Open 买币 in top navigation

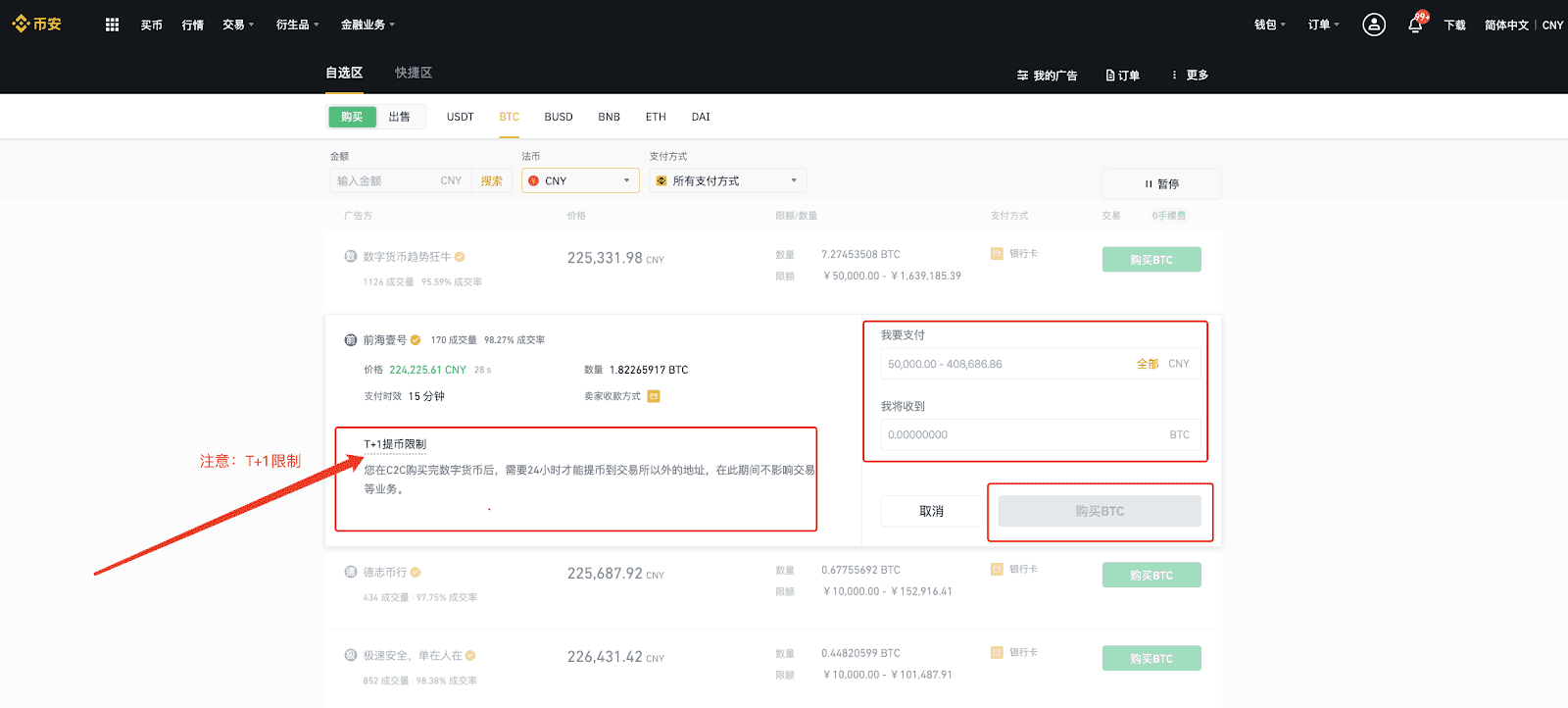pyautogui.click(x=152, y=25)
